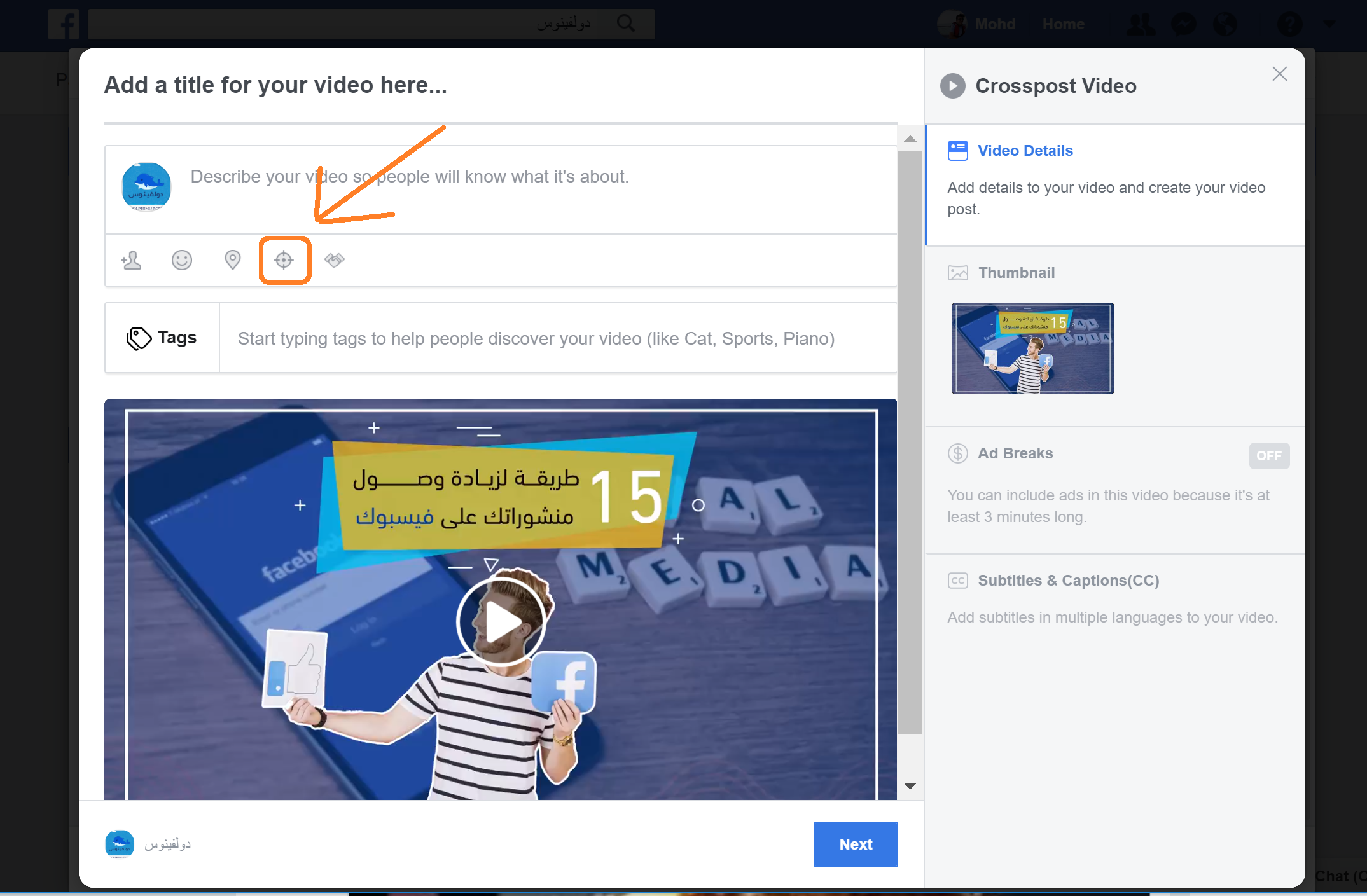Play the video preview
The width and height of the screenshot is (1367, 896).
click(x=501, y=622)
